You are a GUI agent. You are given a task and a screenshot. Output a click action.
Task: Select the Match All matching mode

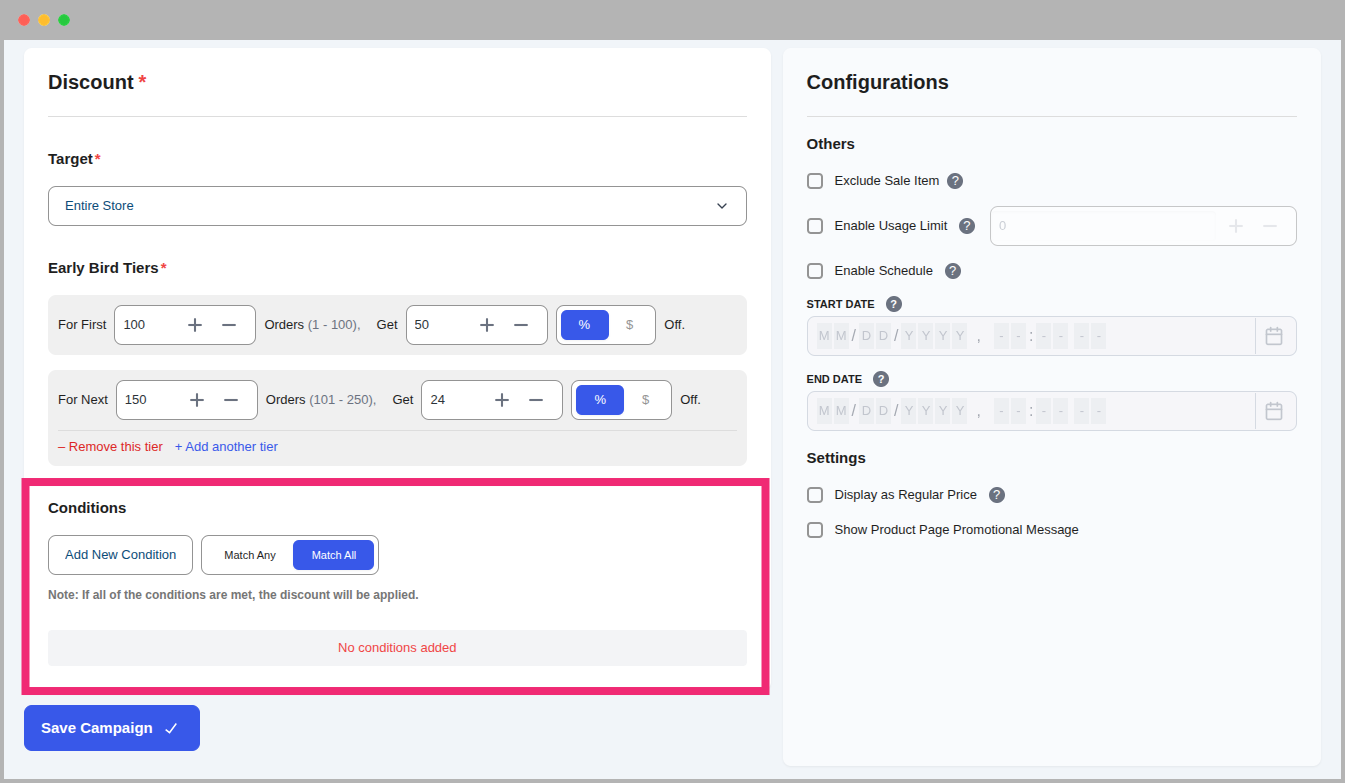333,554
